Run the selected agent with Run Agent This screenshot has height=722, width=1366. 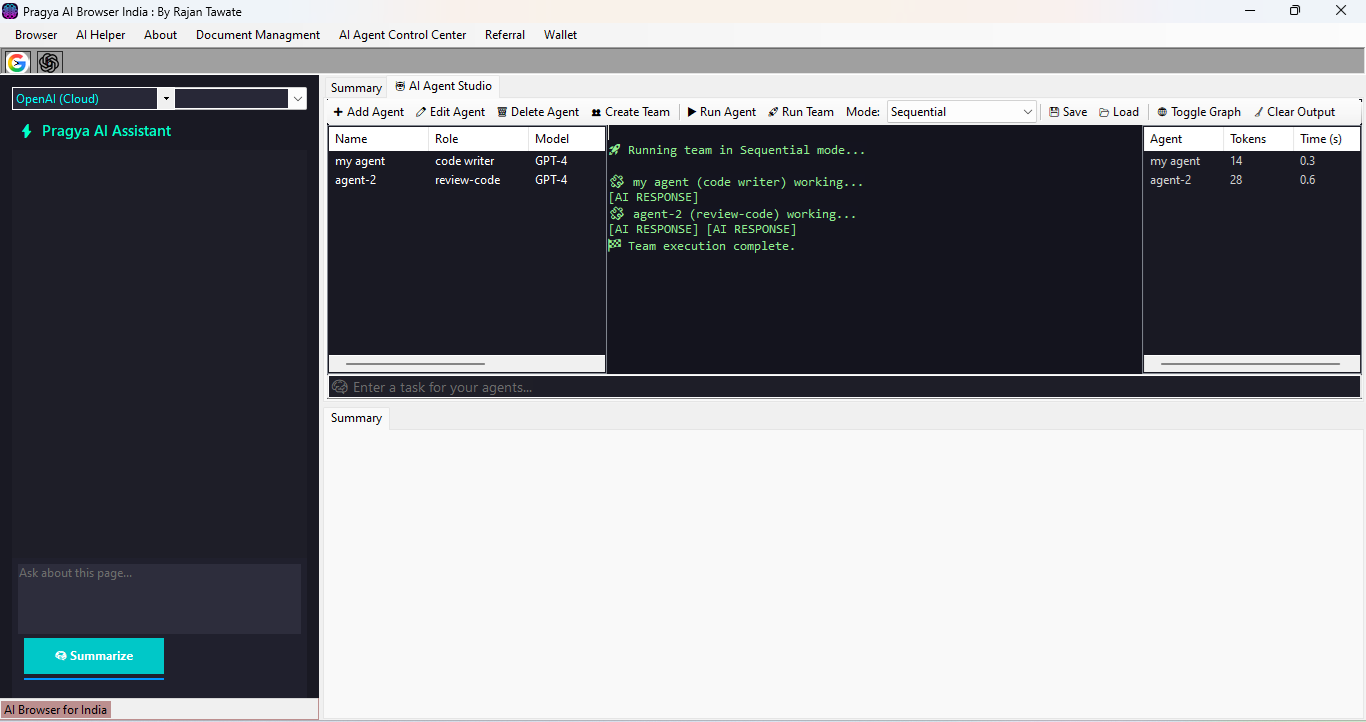721,112
